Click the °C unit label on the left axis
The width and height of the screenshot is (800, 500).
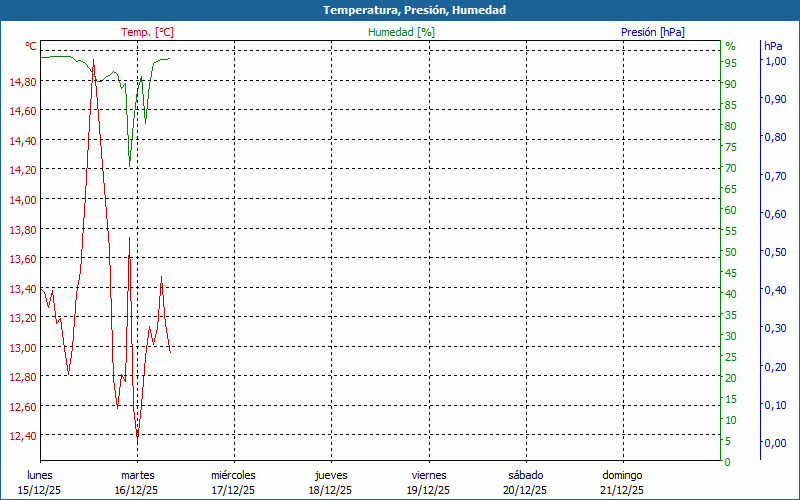pyautogui.click(x=31, y=46)
